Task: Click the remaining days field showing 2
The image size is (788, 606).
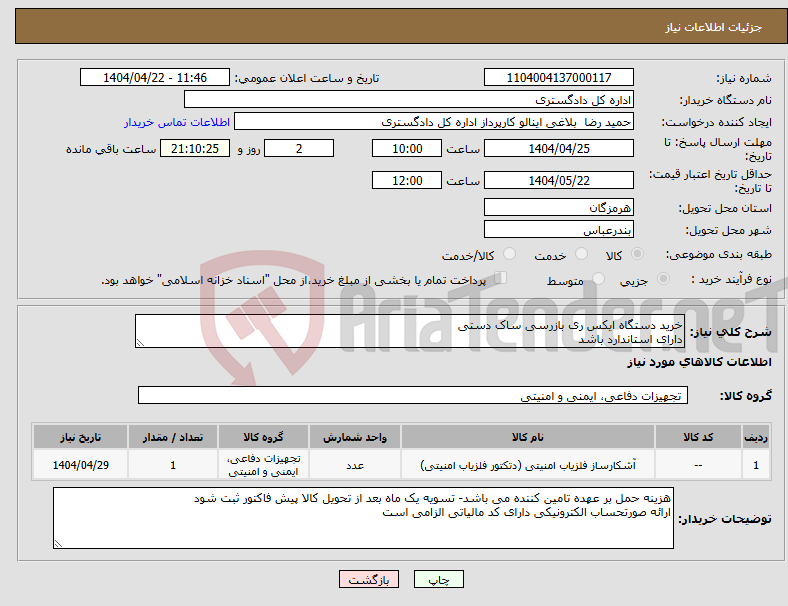Action: (299, 148)
